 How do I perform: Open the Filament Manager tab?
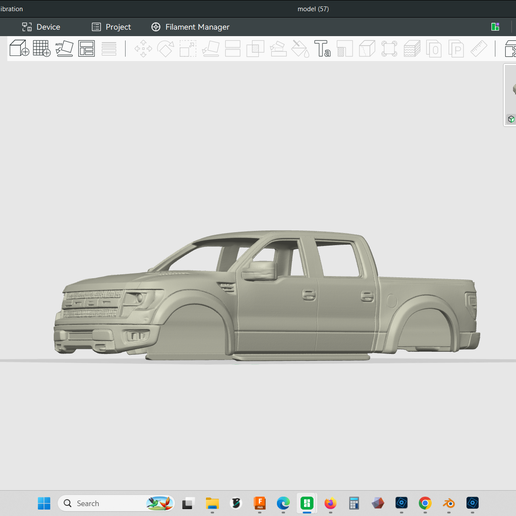(190, 27)
